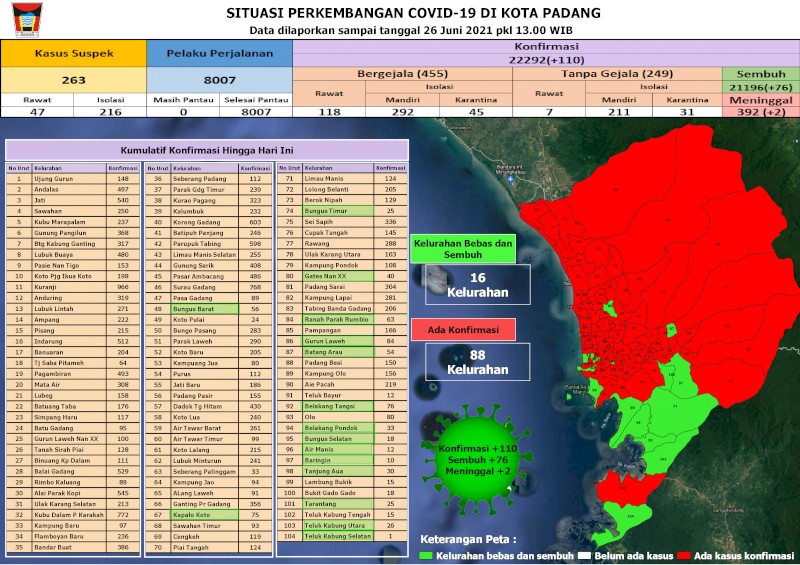Click the 'Selesai Pantau' label
Viewport: 800px width, 565px height.
click(256, 100)
